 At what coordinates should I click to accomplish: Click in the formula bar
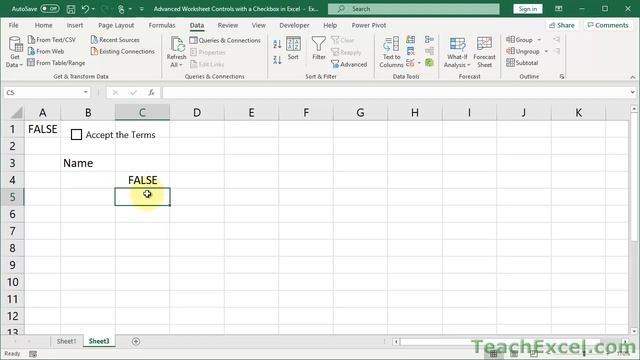coord(395,93)
